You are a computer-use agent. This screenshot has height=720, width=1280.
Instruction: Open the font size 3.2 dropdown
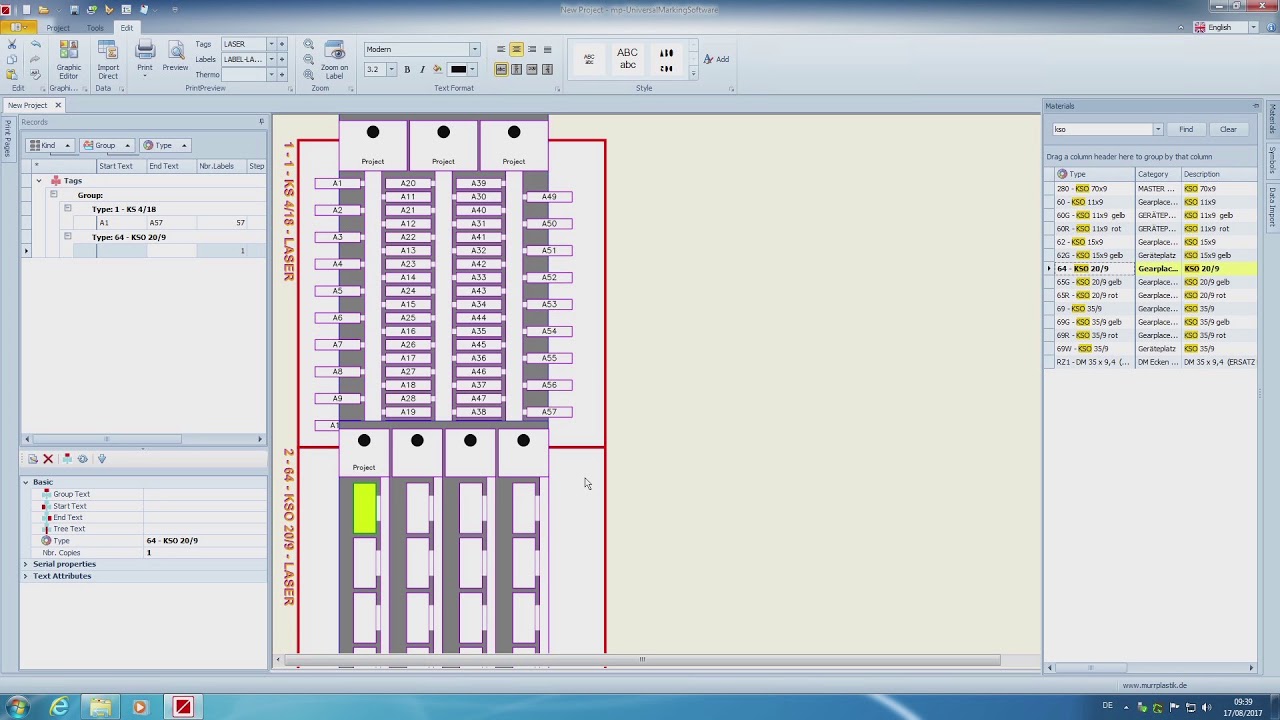point(391,69)
